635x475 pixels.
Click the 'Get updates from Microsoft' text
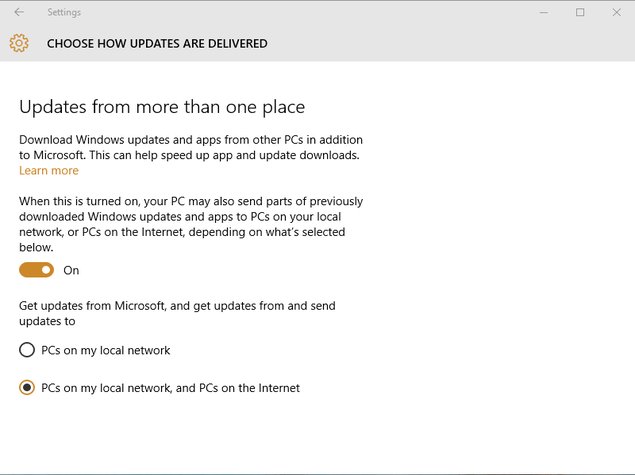pos(177,313)
